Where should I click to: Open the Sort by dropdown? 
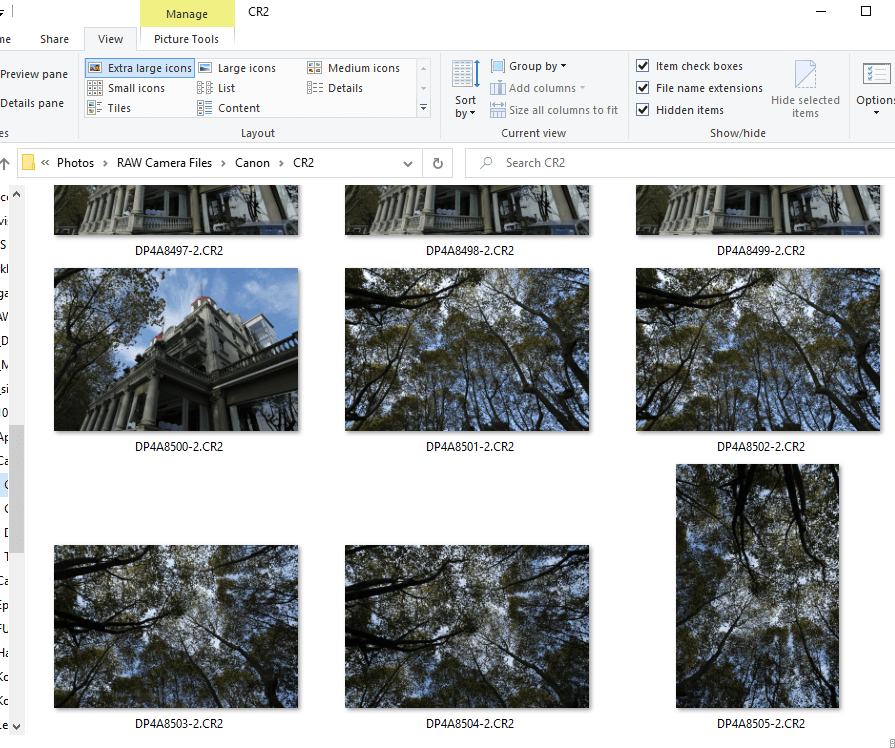[465, 90]
